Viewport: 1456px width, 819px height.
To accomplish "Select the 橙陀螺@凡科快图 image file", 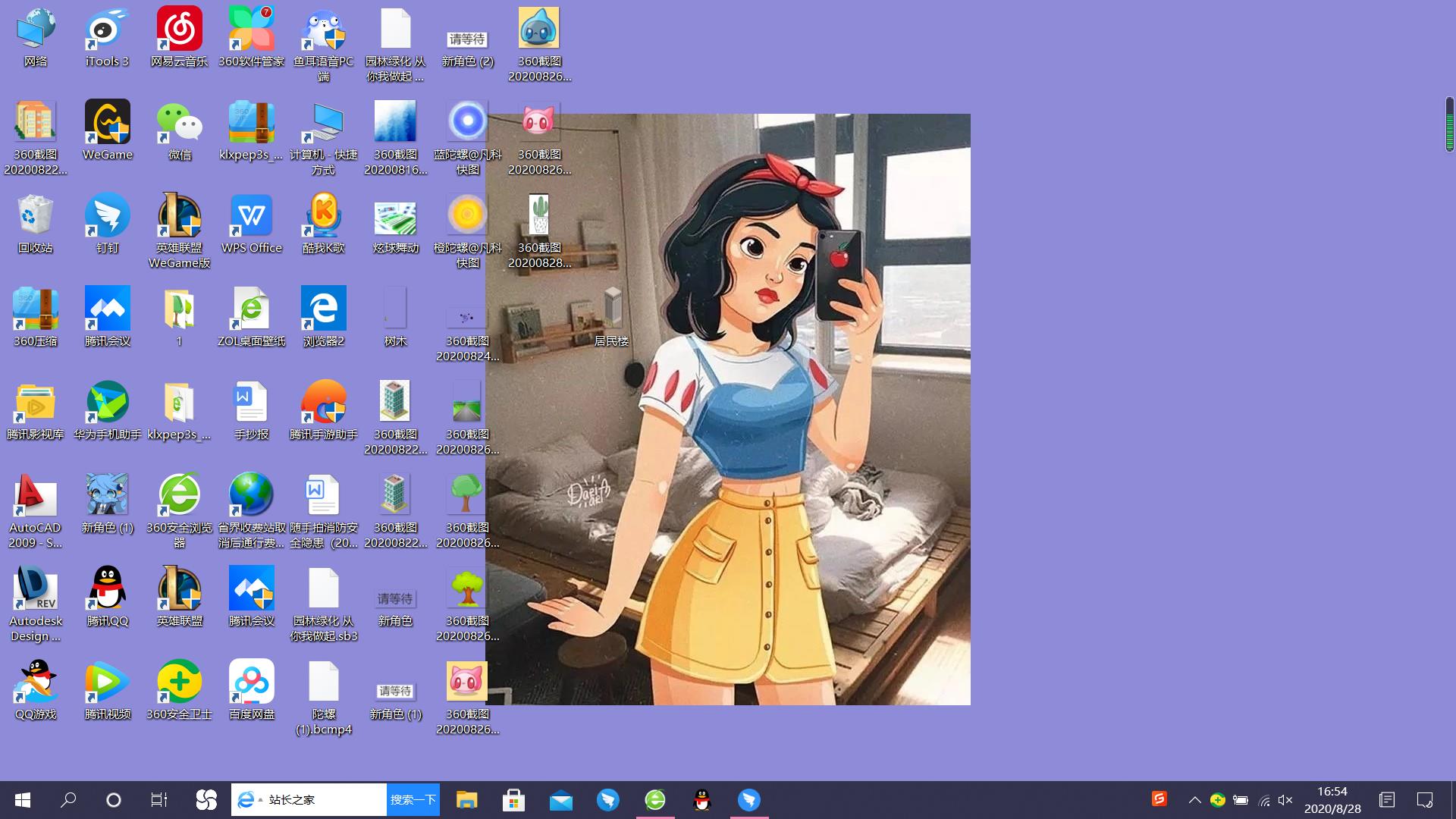I will coord(468,232).
